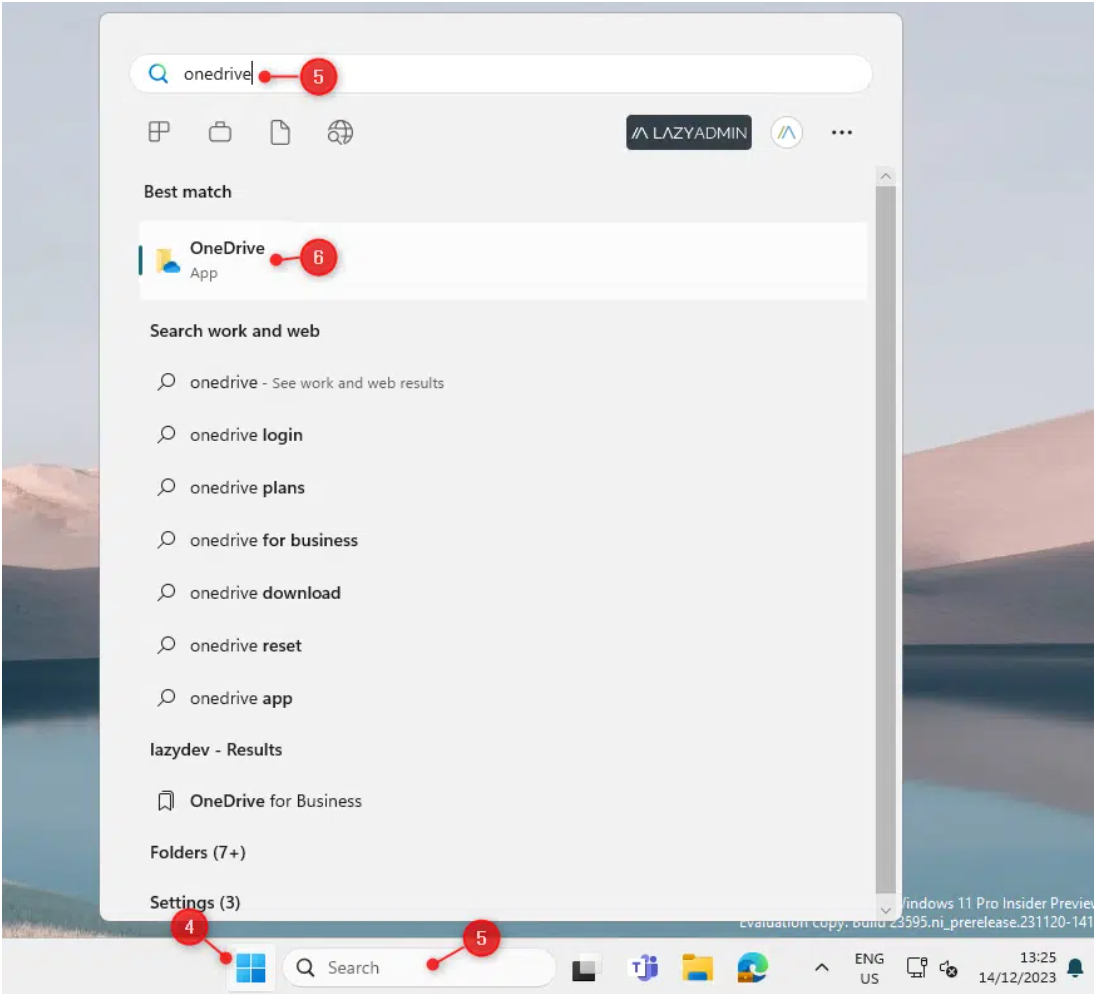Select 'onedrive - See work and web results'
This screenshot has width=1098, height=997.
click(317, 382)
